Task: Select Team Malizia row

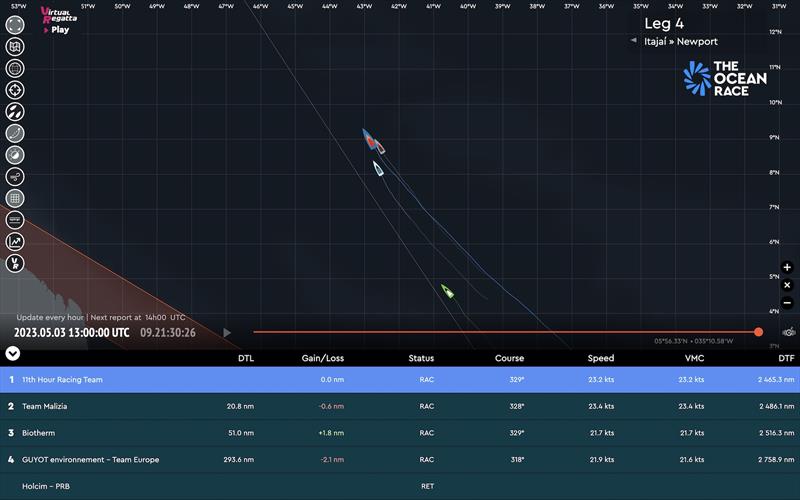Action: (400, 406)
